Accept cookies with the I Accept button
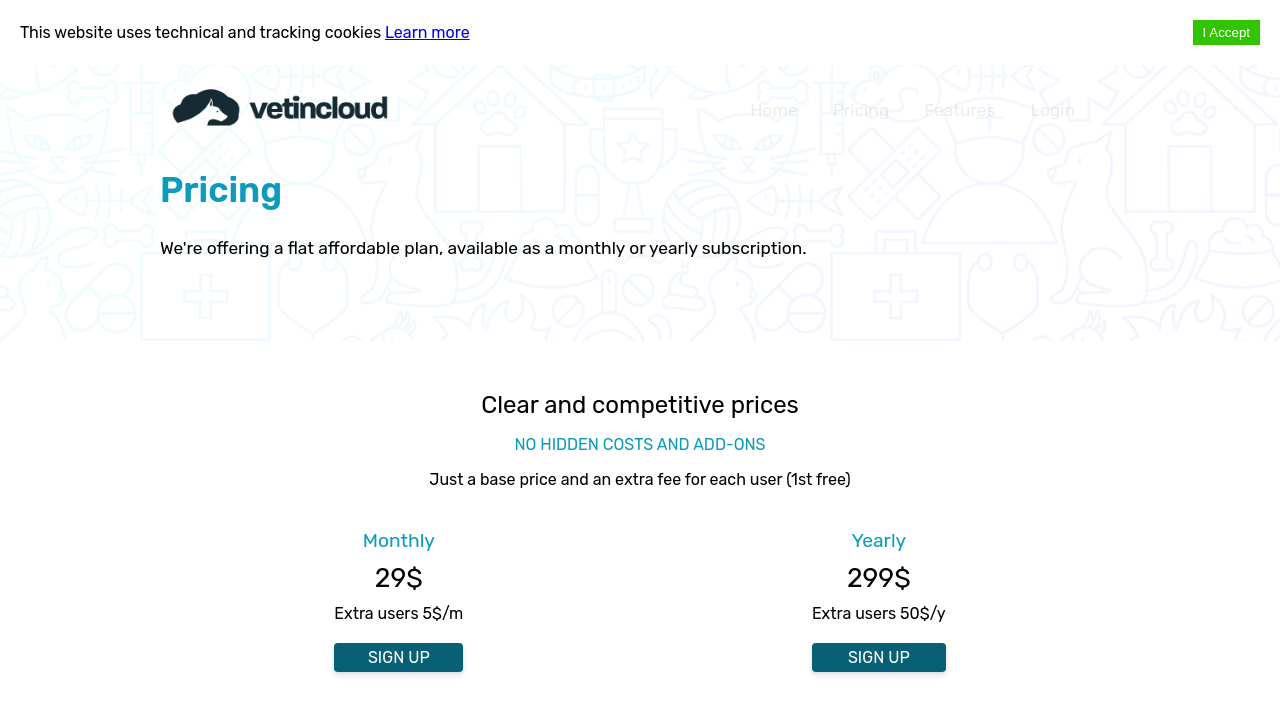 1226,33
